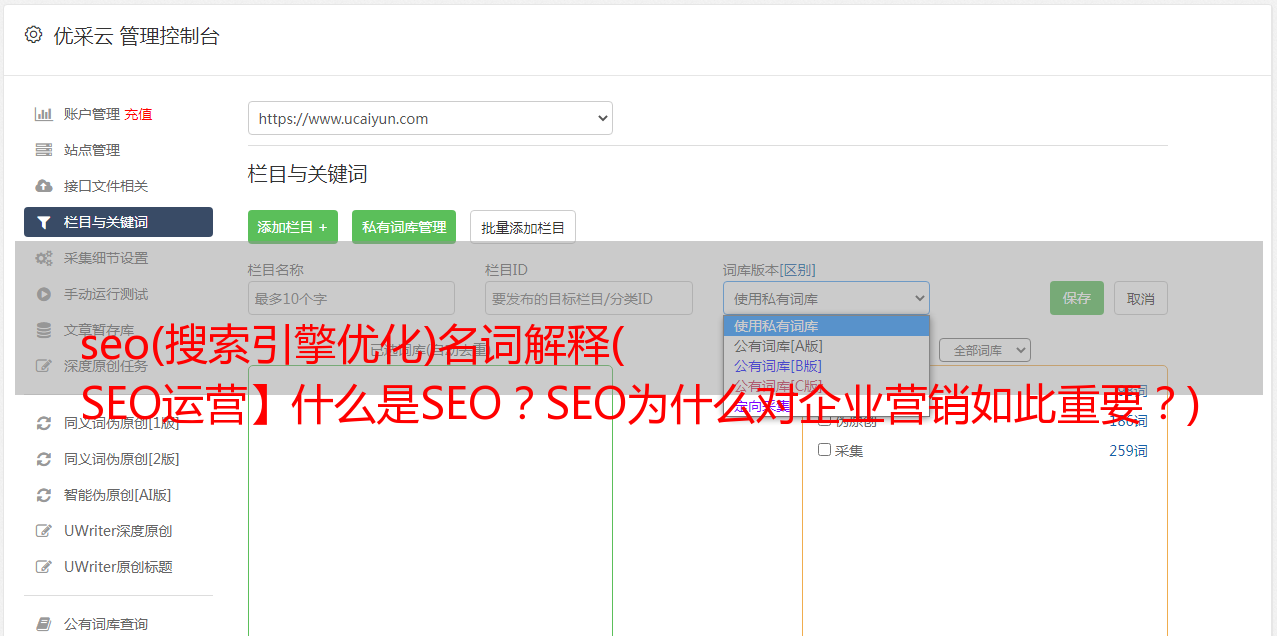
Task: Click the edit icon for 深度原创任务
Action: [x=43, y=366]
